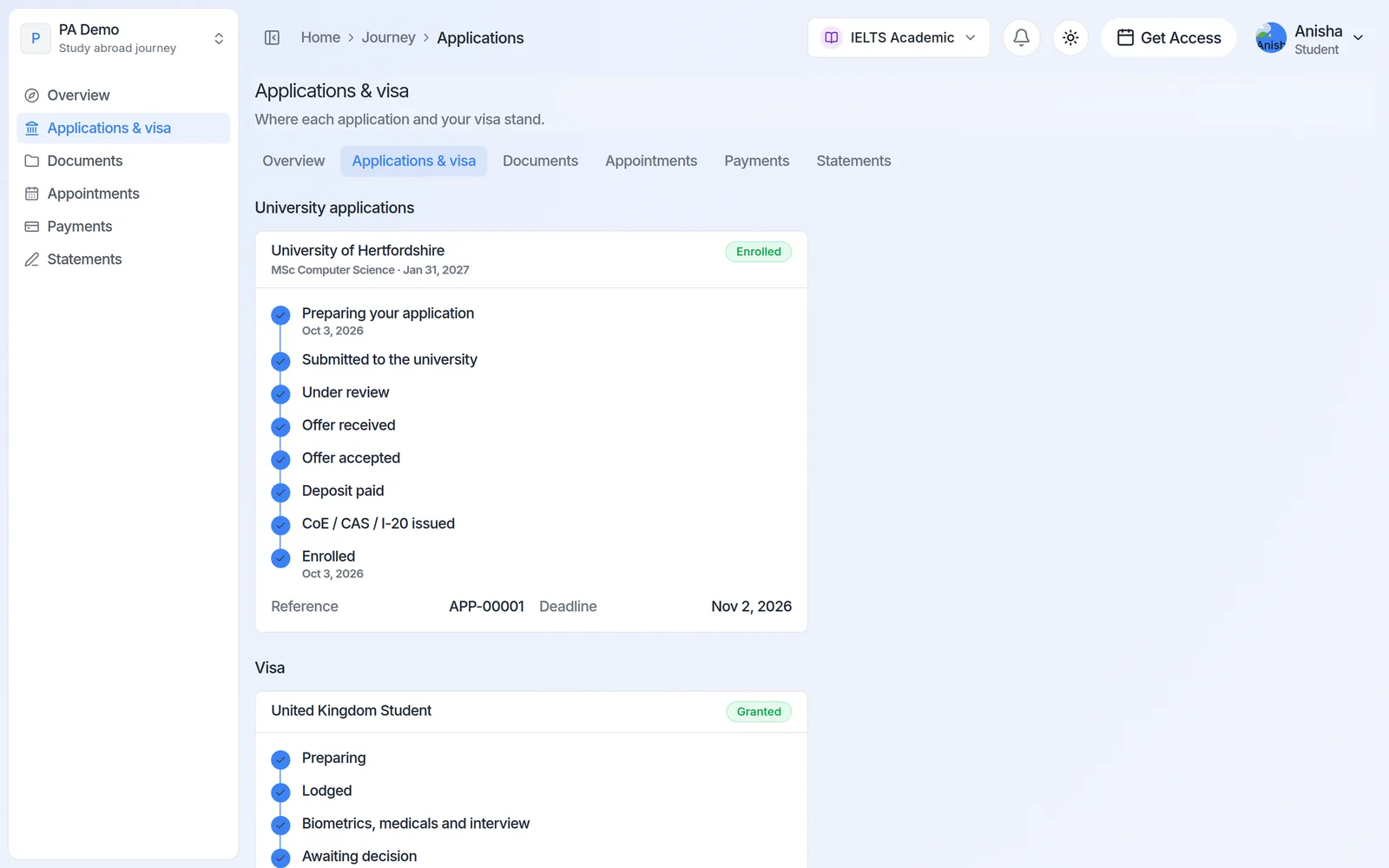Select the Applications & visa tab
Image resolution: width=1389 pixels, height=868 pixels.
click(413, 161)
